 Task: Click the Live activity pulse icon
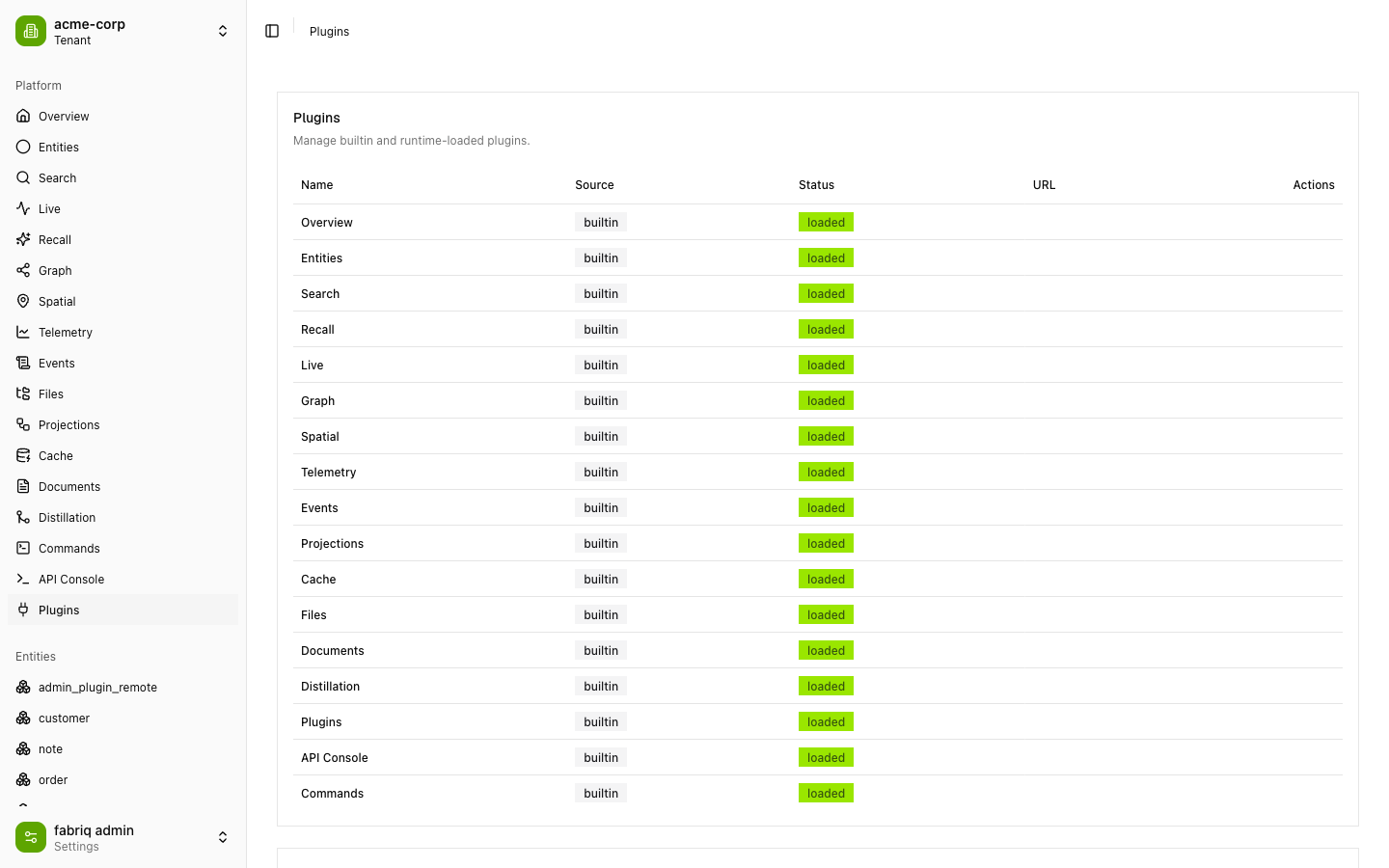pyautogui.click(x=23, y=208)
